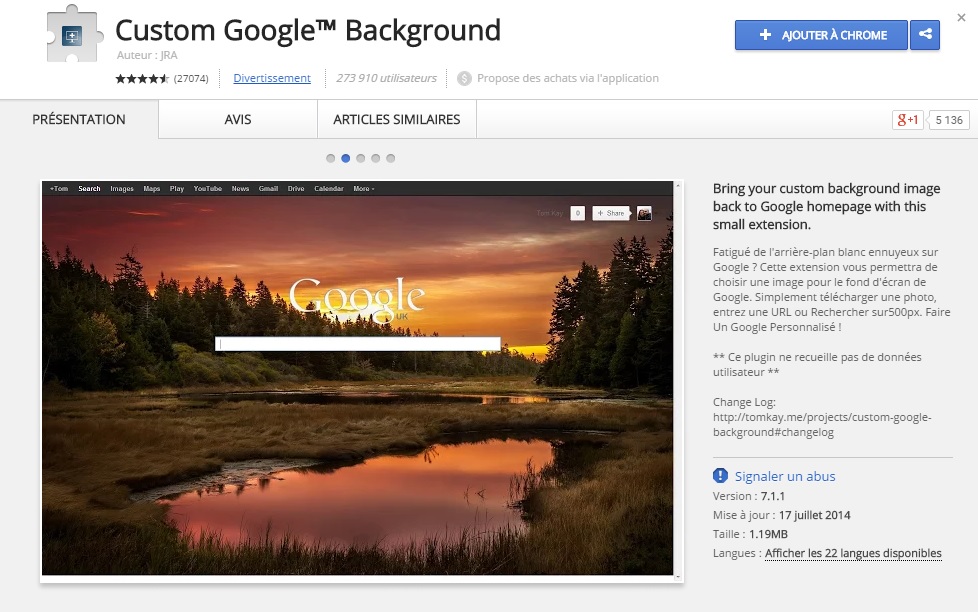The width and height of the screenshot is (978, 612).
Task: Close the extension details overlay
Action: point(961,17)
